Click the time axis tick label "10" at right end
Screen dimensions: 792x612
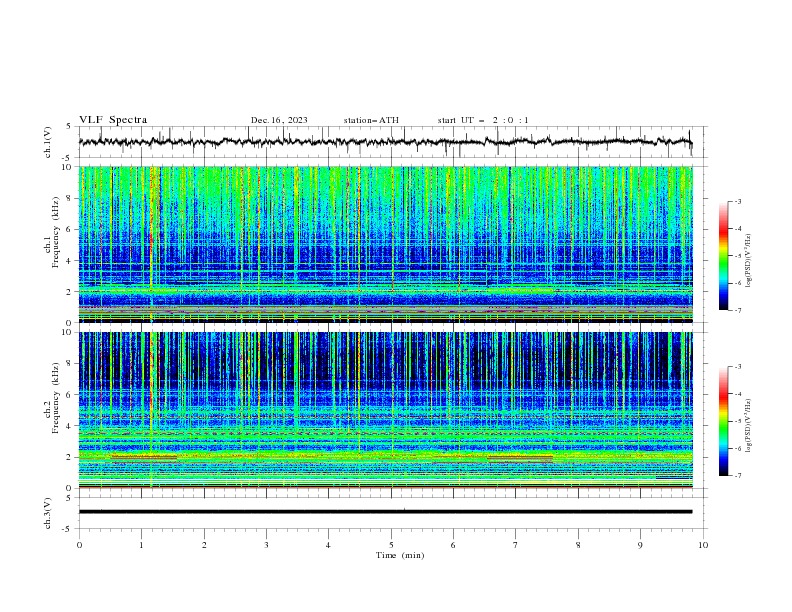click(703, 545)
